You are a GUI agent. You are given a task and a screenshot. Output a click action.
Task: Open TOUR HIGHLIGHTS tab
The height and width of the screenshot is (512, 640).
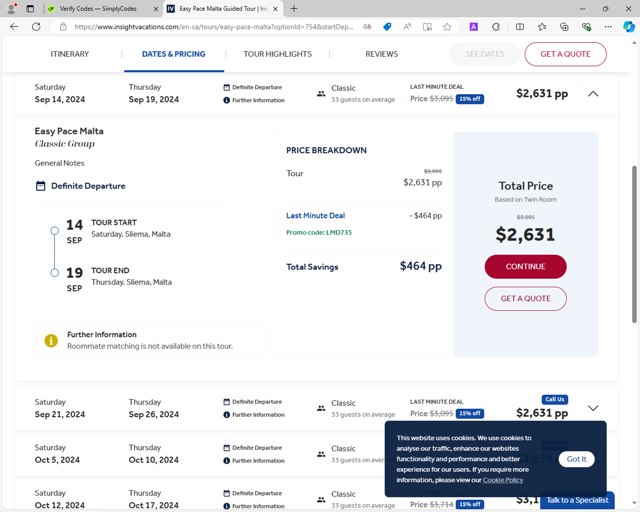tap(278, 54)
